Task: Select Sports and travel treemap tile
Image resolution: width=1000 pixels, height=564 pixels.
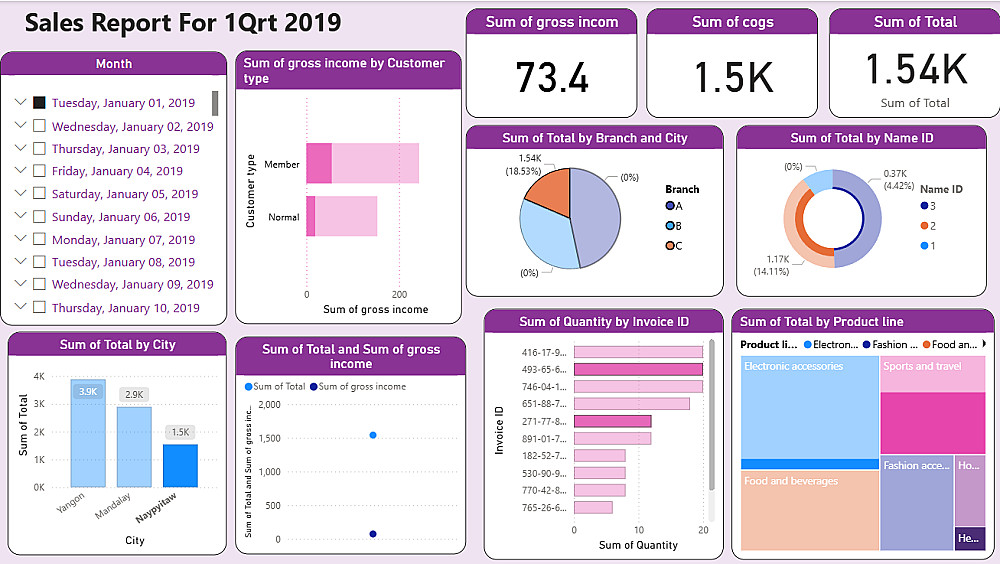Action: (933, 405)
